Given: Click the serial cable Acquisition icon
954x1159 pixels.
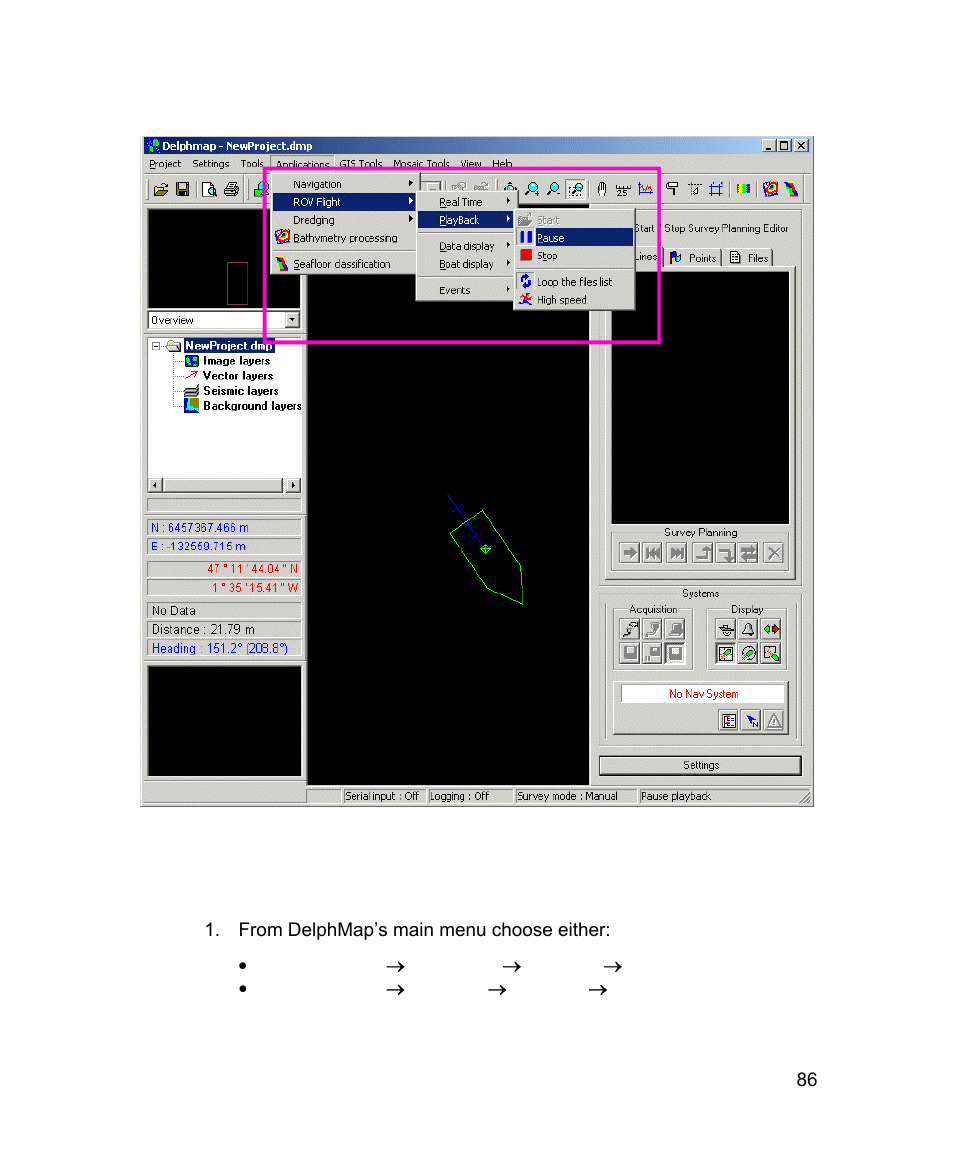Looking at the screenshot, I should pyautogui.click(x=629, y=629).
